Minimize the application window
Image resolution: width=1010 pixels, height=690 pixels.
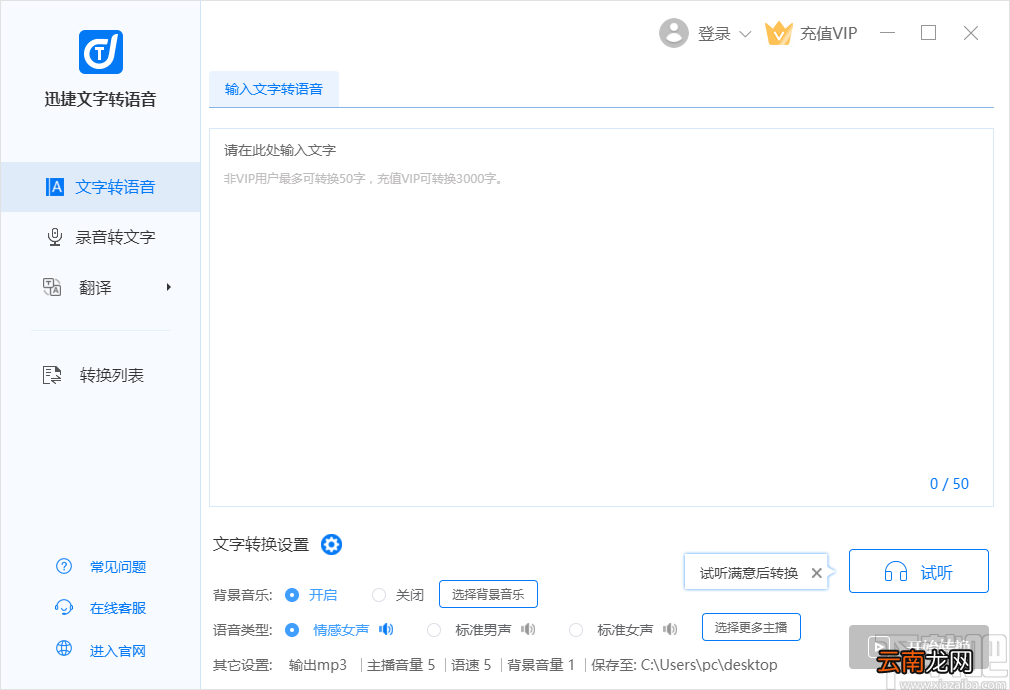888,33
